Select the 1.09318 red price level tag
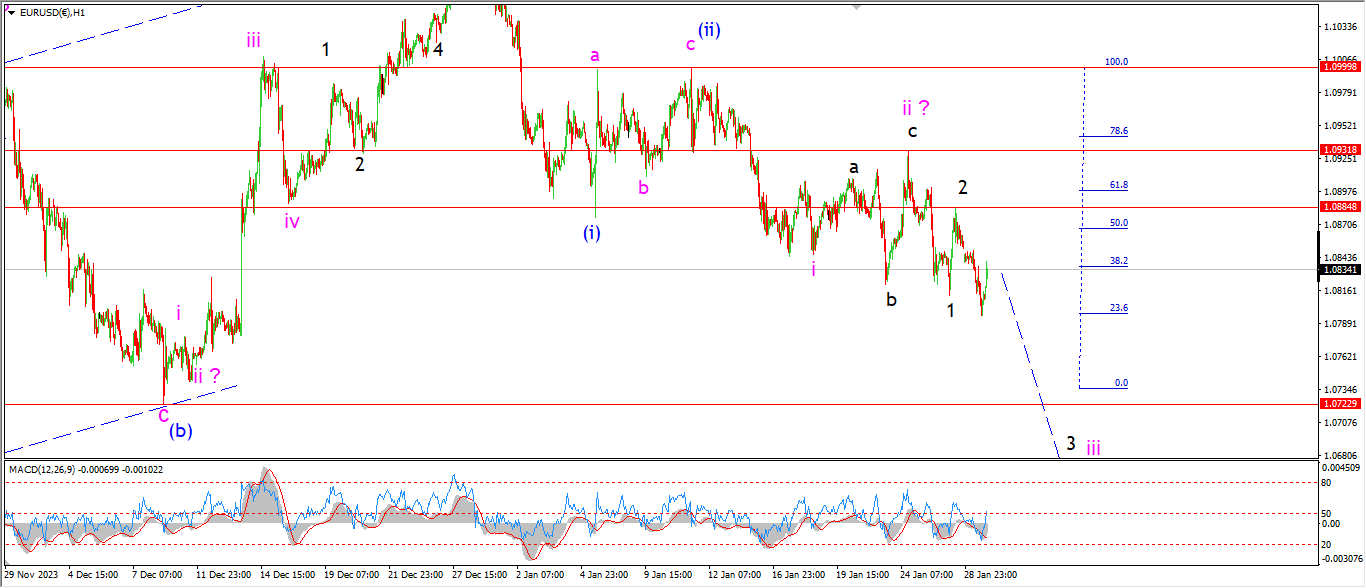This screenshot has width=1366, height=588. (x=1340, y=150)
